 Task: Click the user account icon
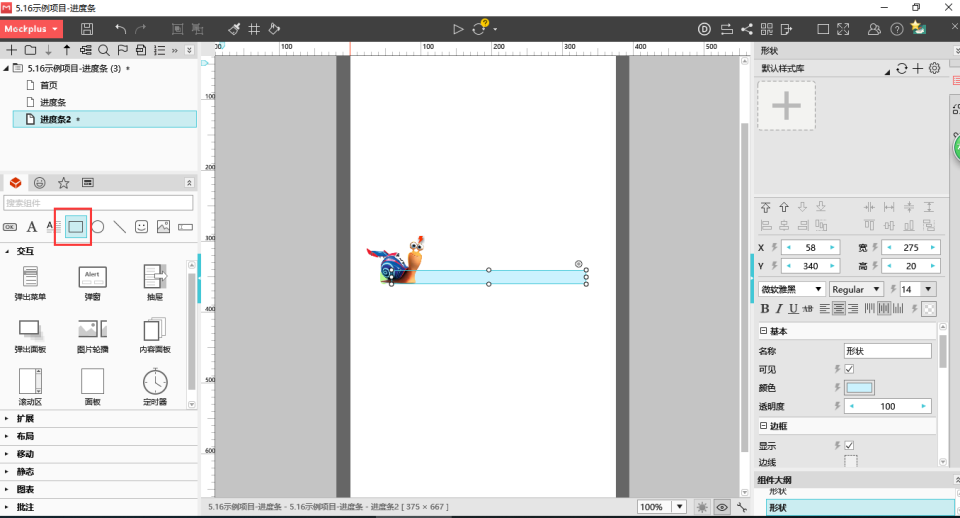coord(874,29)
